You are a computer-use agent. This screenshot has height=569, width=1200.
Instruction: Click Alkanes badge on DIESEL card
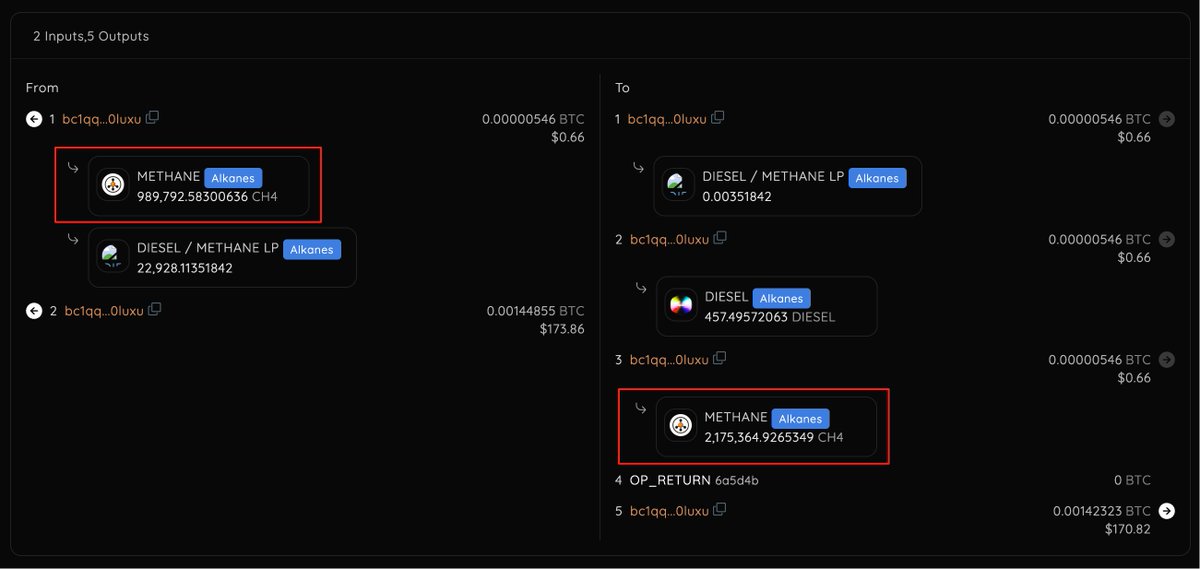pos(781,298)
